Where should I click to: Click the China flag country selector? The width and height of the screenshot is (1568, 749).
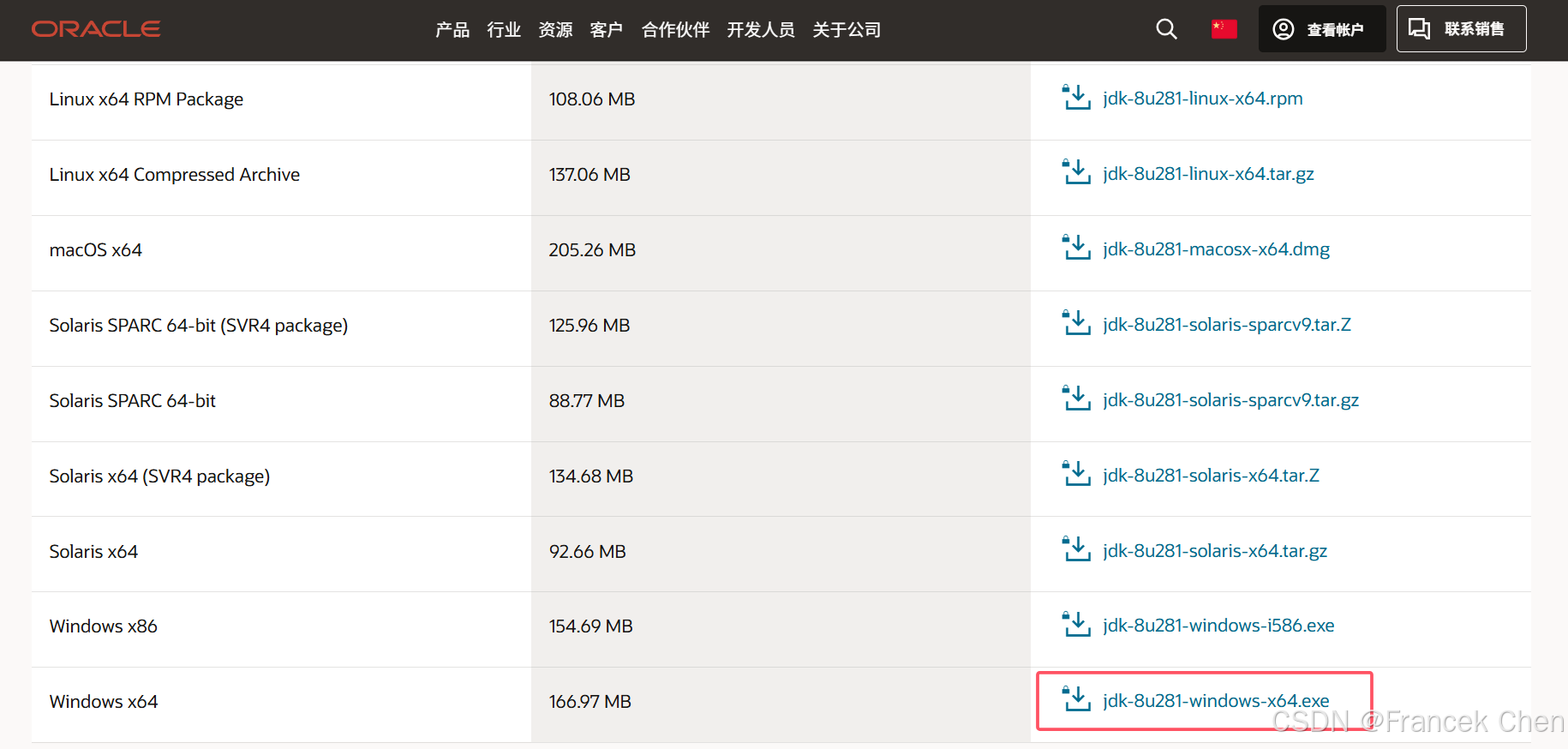click(1224, 29)
